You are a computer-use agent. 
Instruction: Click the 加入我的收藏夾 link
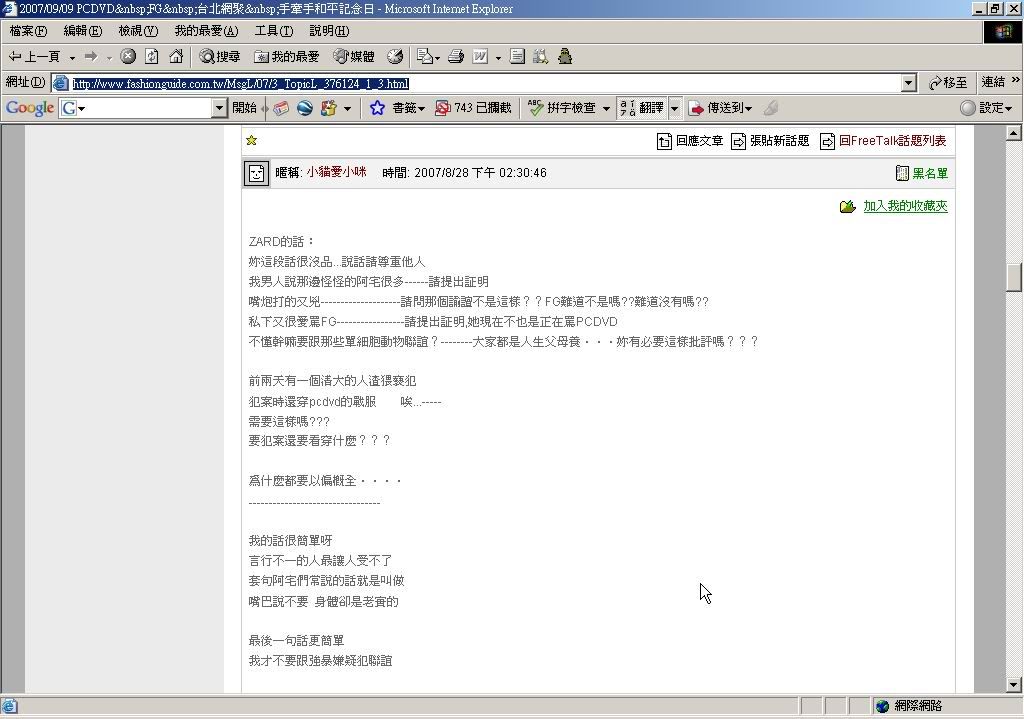click(904, 206)
